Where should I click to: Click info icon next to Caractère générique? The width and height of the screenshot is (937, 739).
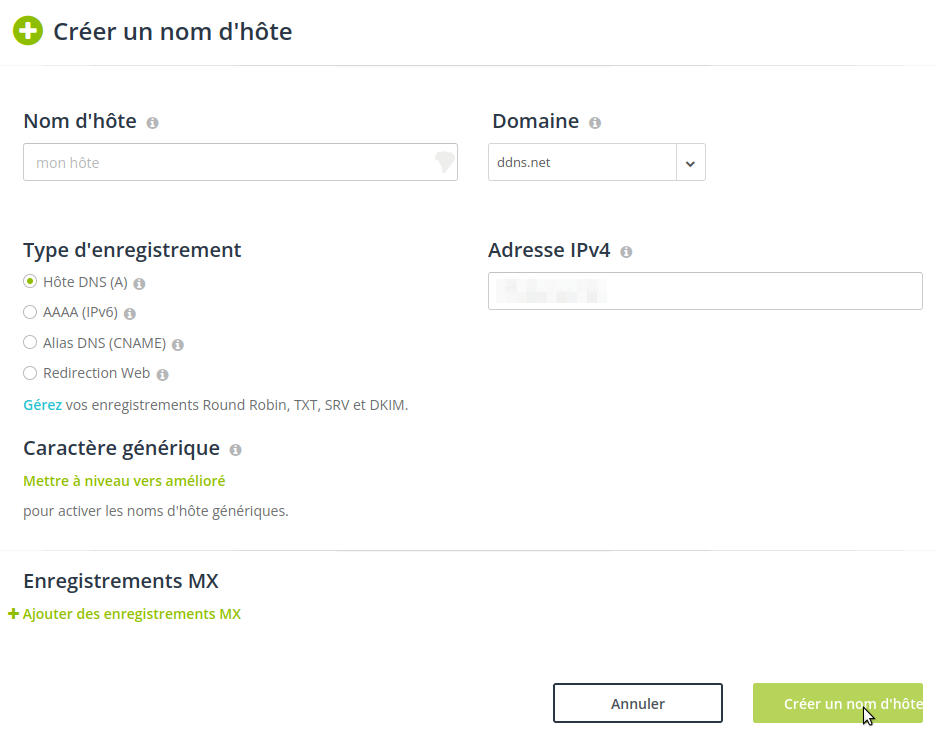click(x=235, y=450)
